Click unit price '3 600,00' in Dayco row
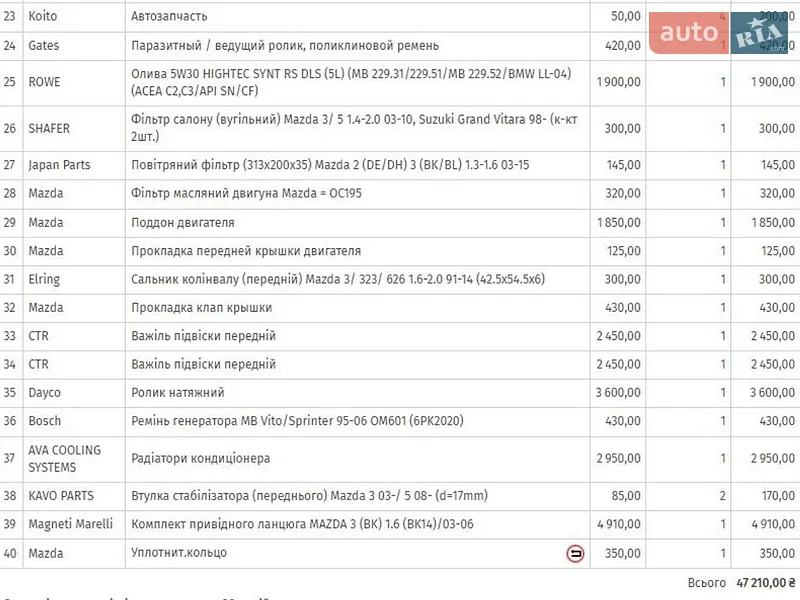 point(618,392)
